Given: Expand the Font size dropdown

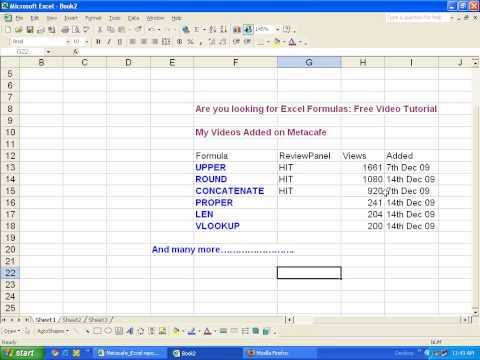Looking at the screenshot, I should click(87, 42).
